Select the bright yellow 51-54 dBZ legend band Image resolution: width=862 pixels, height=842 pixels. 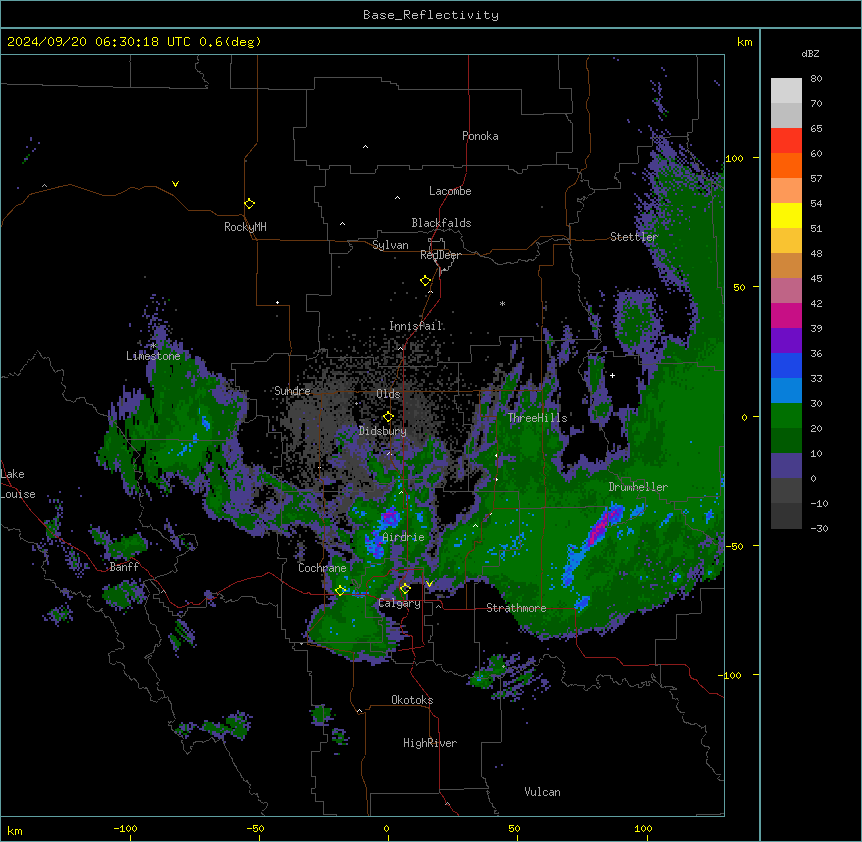[786, 216]
